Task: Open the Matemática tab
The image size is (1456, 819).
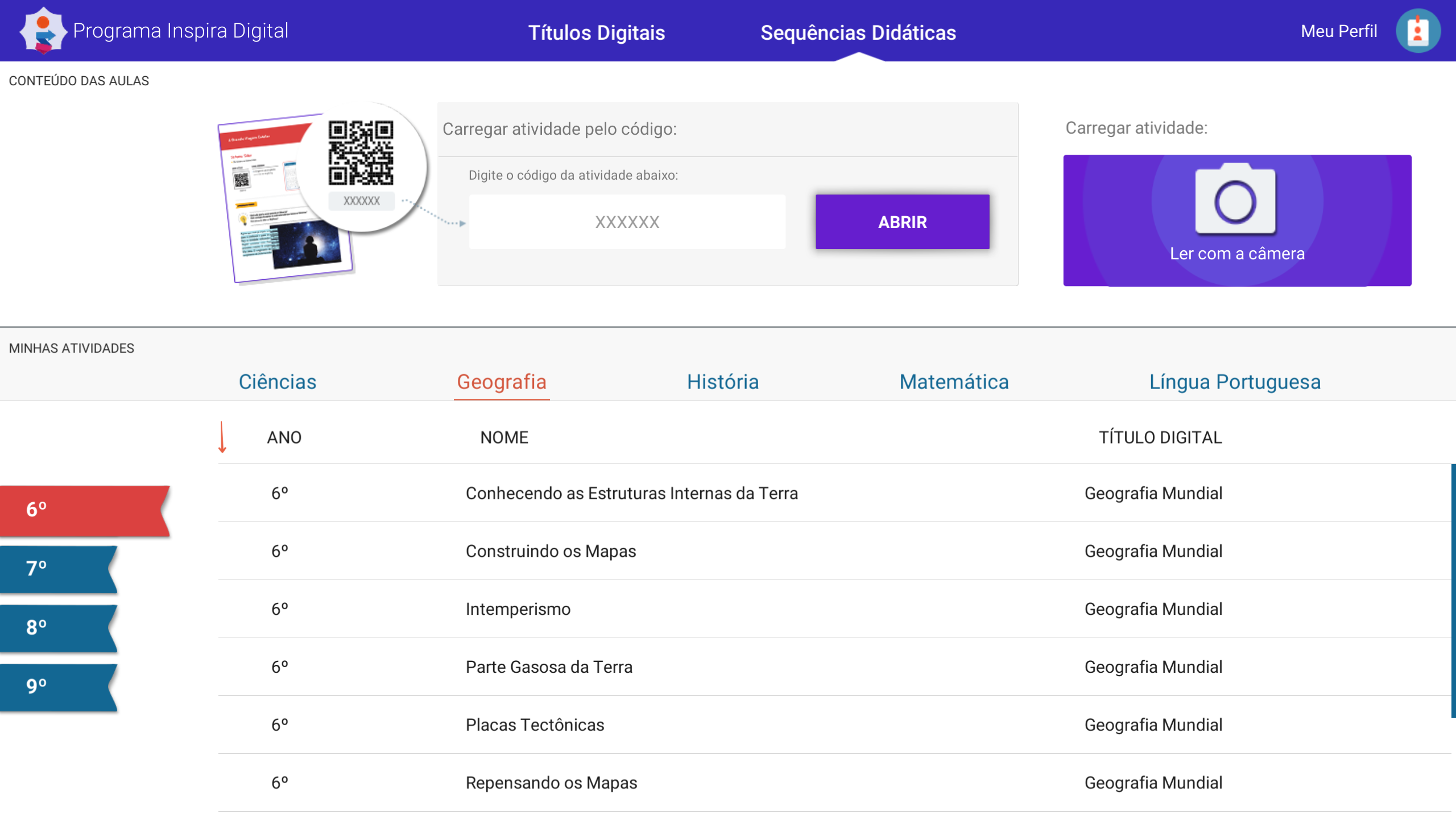Action: coord(954,382)
